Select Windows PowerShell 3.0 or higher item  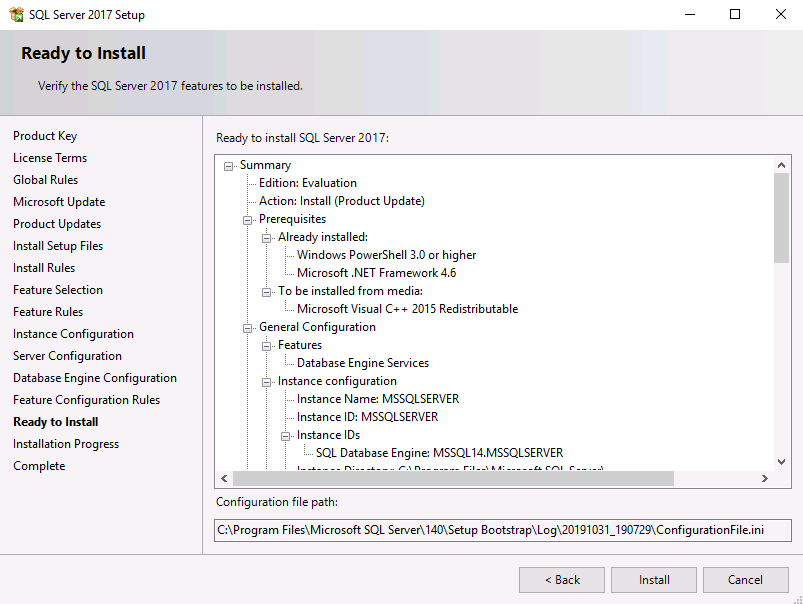tap(386, 255)
